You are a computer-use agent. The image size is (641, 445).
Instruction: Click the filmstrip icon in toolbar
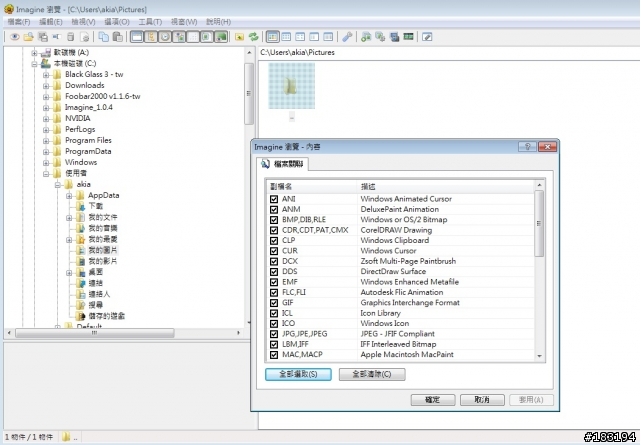pyautogui.click(x=408, y=37)
